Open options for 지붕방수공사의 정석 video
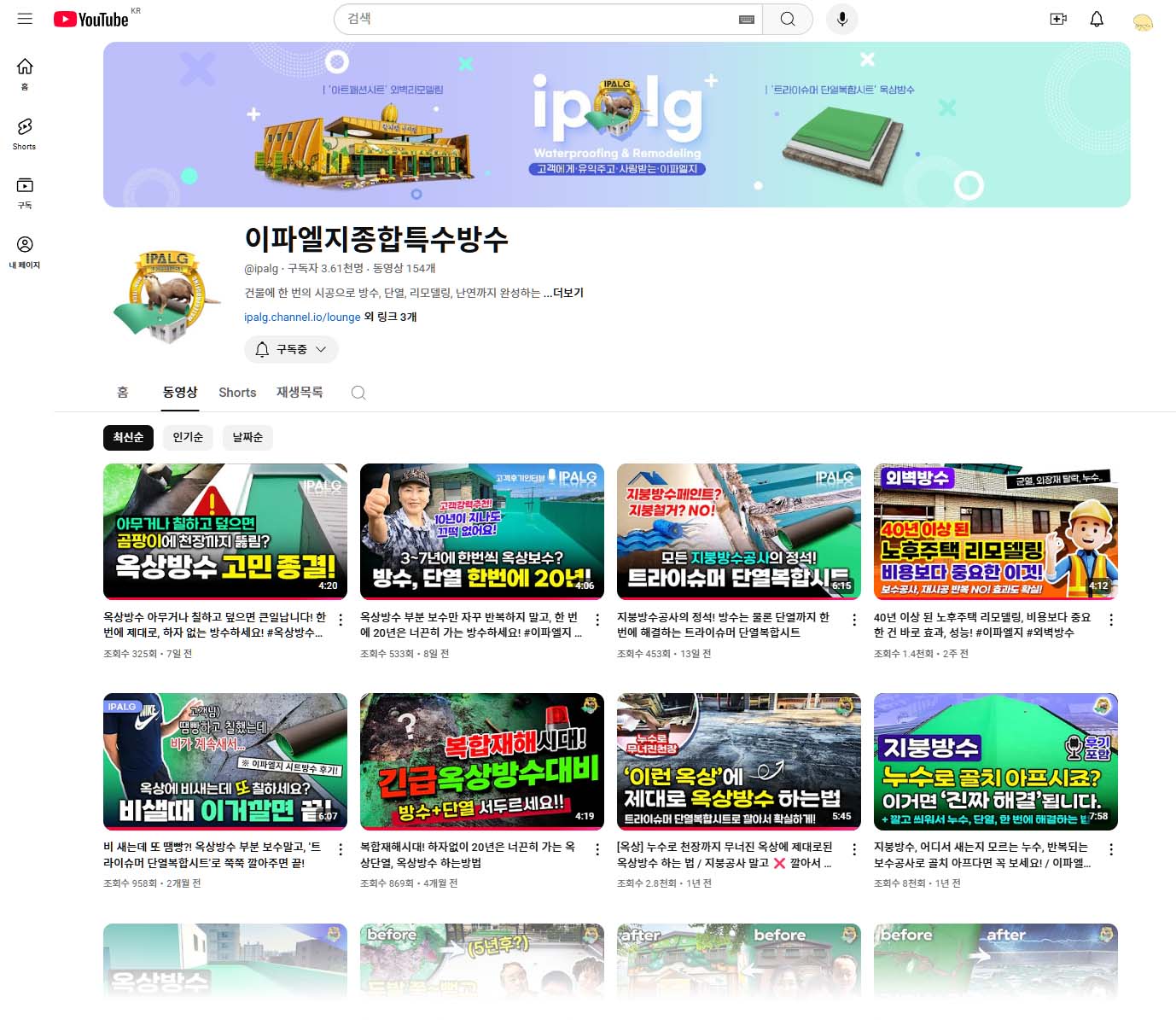 pos(854,621)
